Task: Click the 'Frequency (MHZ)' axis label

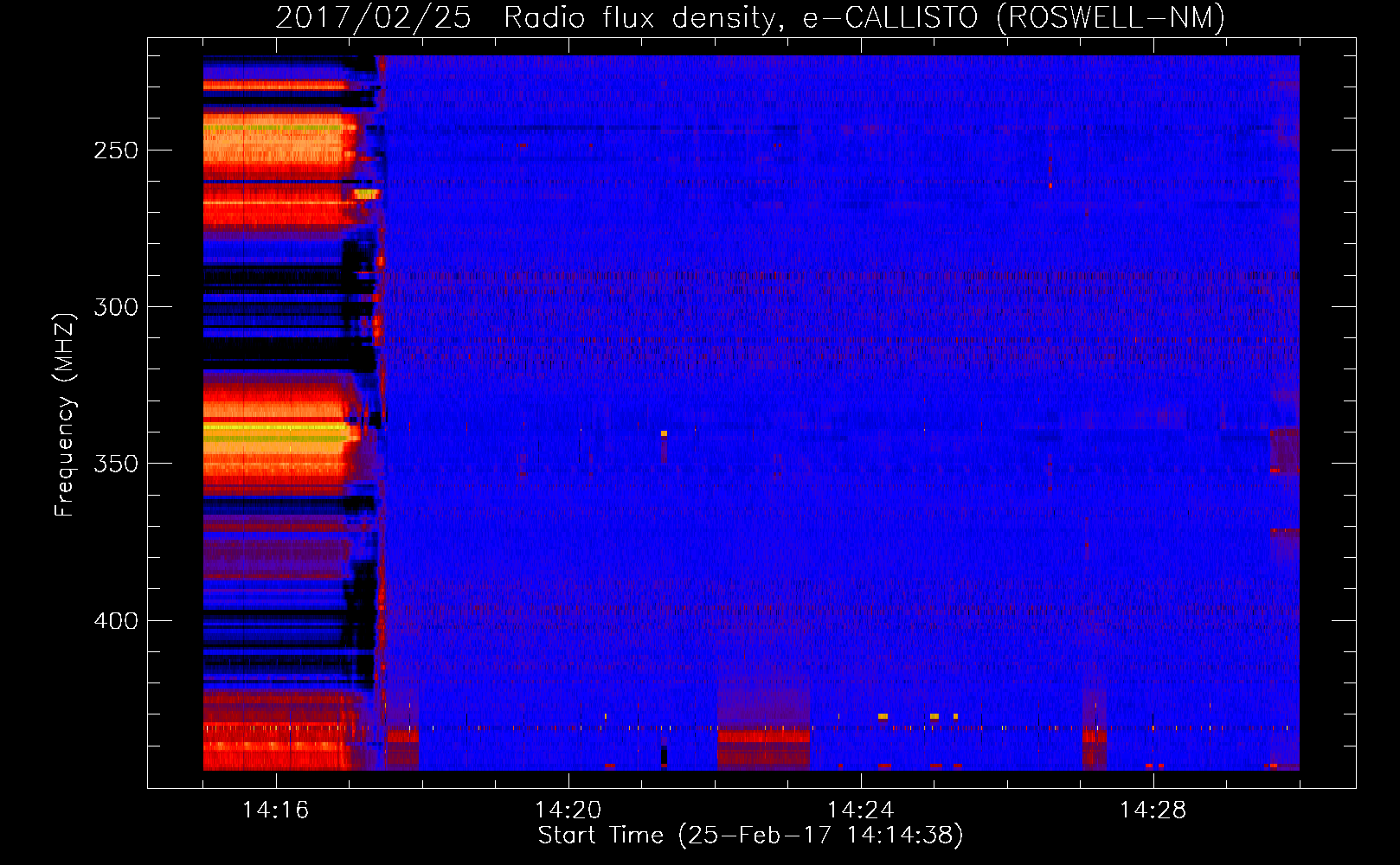Action: click(x=65, y=414)
